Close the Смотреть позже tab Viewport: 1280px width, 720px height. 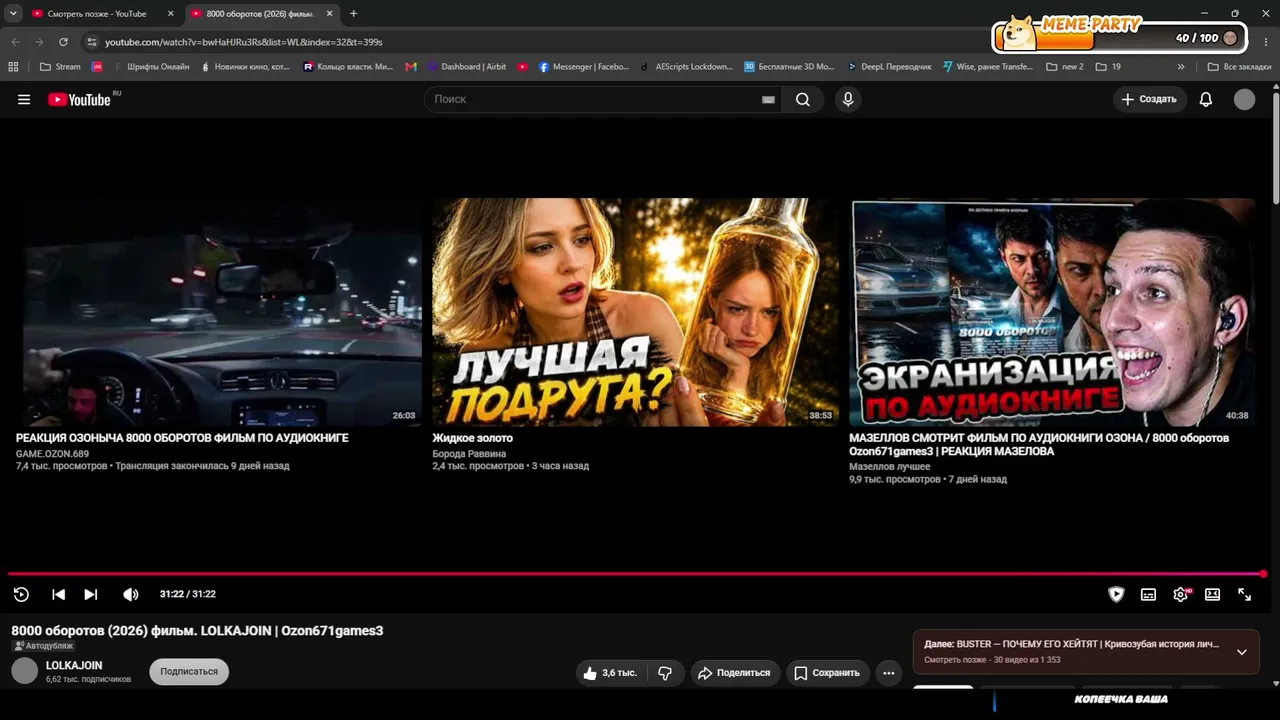[170, 14]
